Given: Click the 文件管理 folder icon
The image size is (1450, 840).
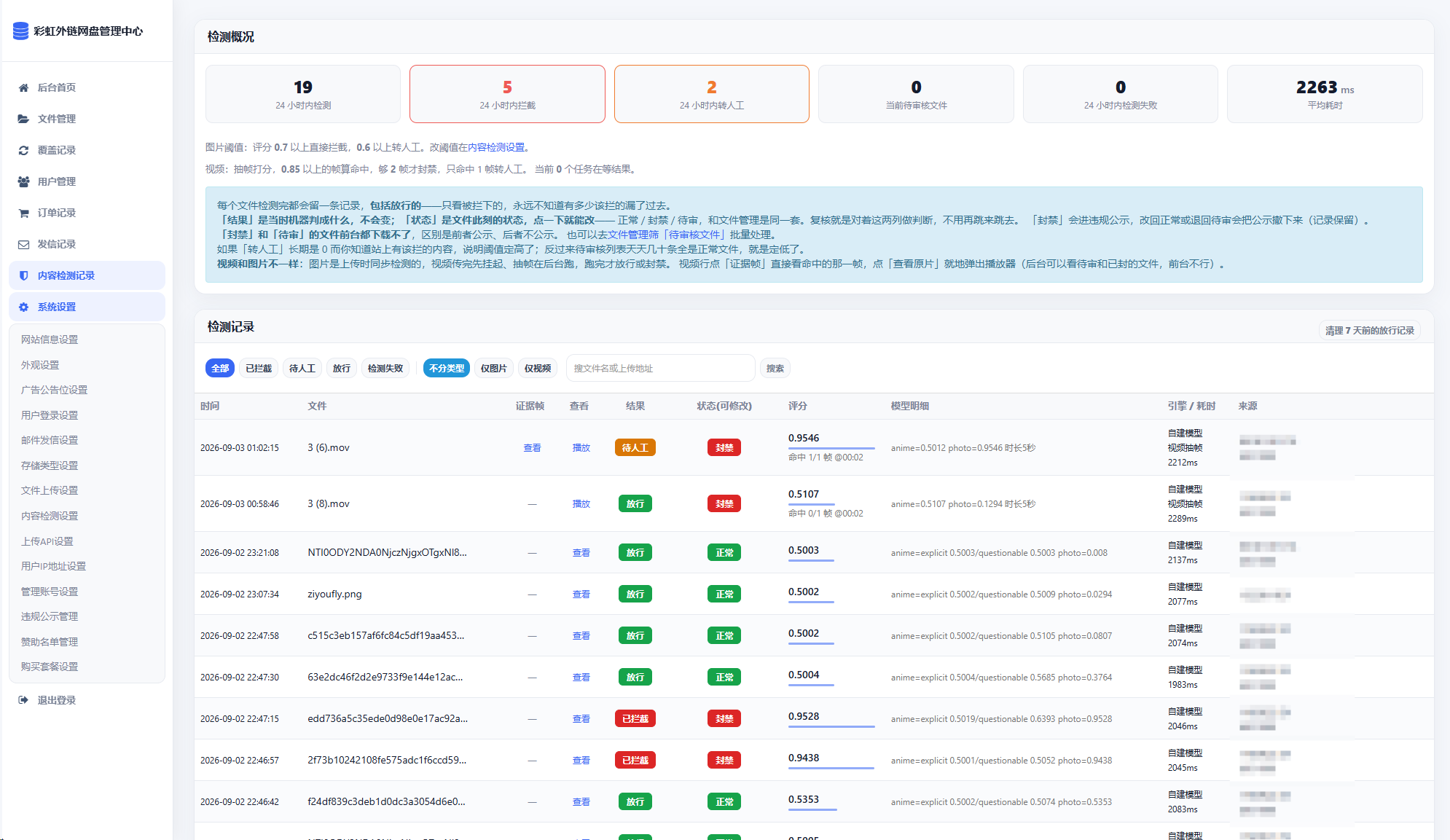Looking at the screenshot, I should click(23, 119).
